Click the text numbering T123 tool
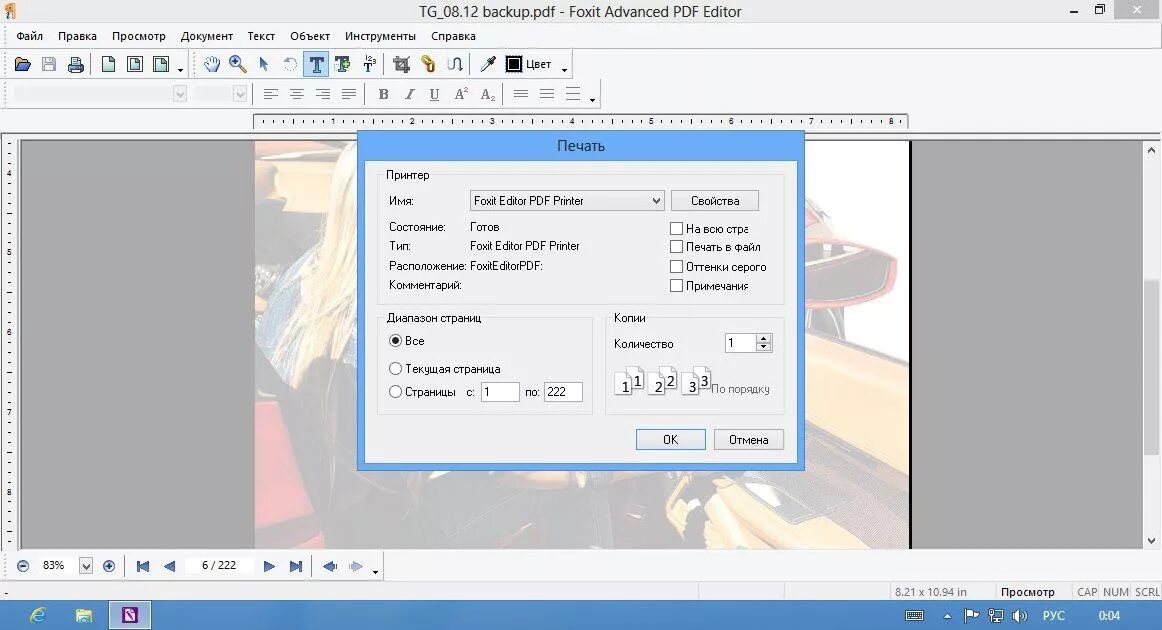This screenshot has height=630, width=1162. pyautogui.click(x=369, y=64)
